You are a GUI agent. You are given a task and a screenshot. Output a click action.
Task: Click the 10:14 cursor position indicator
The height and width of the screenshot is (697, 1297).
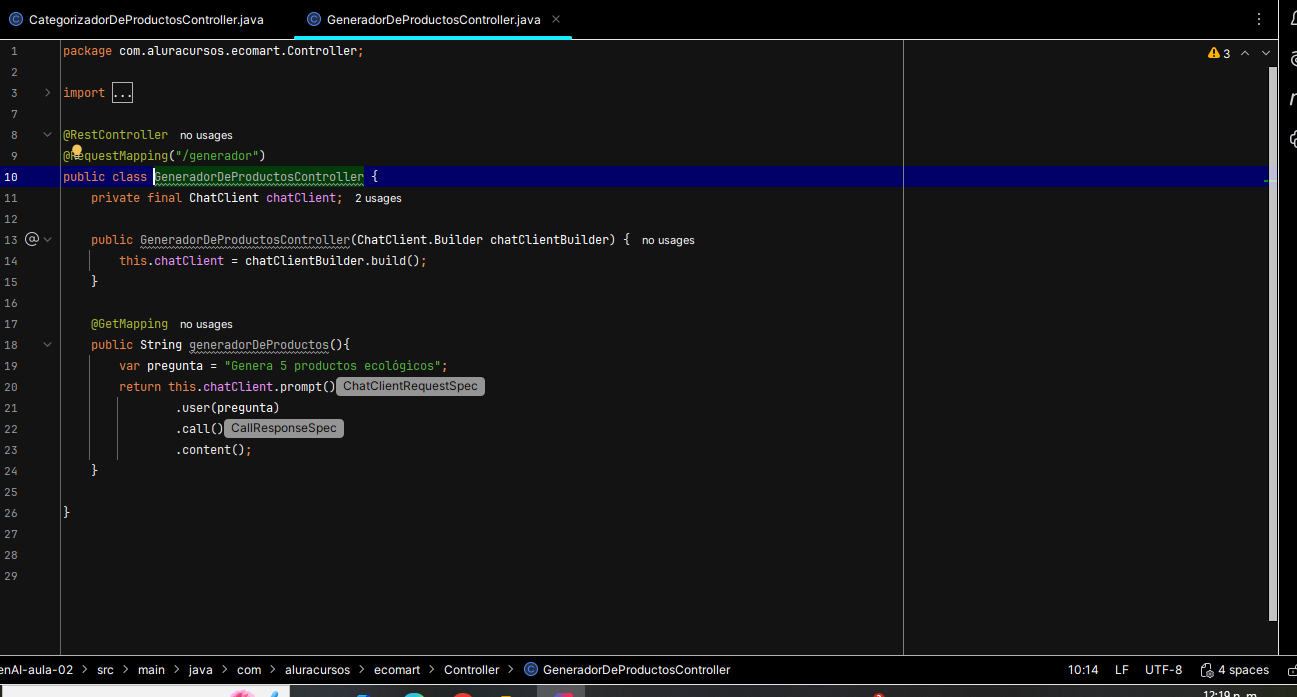pyautogui.click(x=1082, y=670)
